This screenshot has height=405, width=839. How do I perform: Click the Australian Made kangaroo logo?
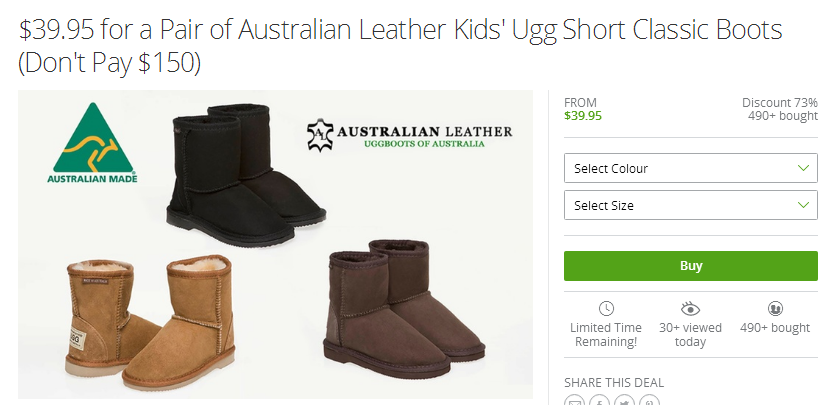93,143
